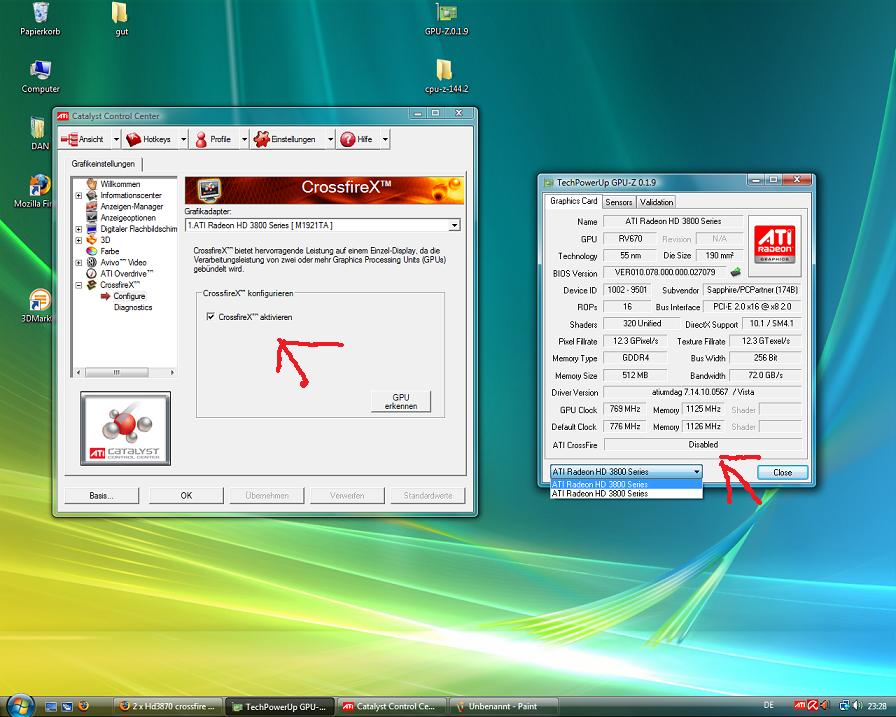Image resolution: width=896 pixels, height=717 pixels.
Task: Open the Papierkorb desktop icon
Action: pos(40,19)
